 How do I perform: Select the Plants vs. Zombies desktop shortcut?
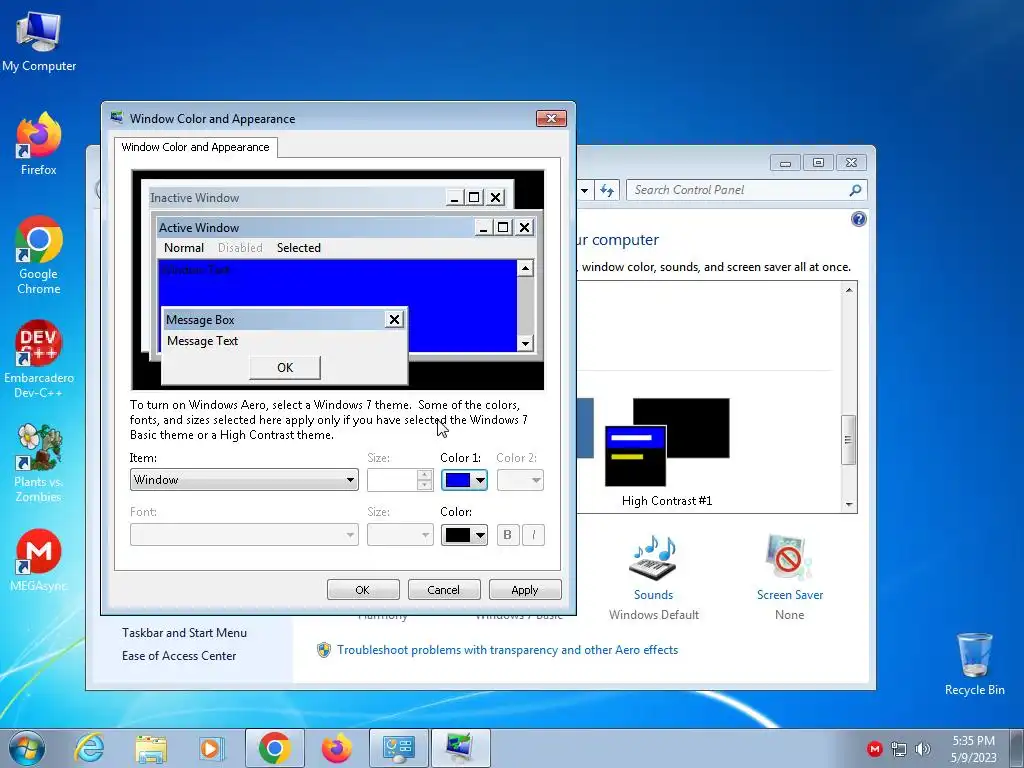pyautogui.click(x=39, y=462)
